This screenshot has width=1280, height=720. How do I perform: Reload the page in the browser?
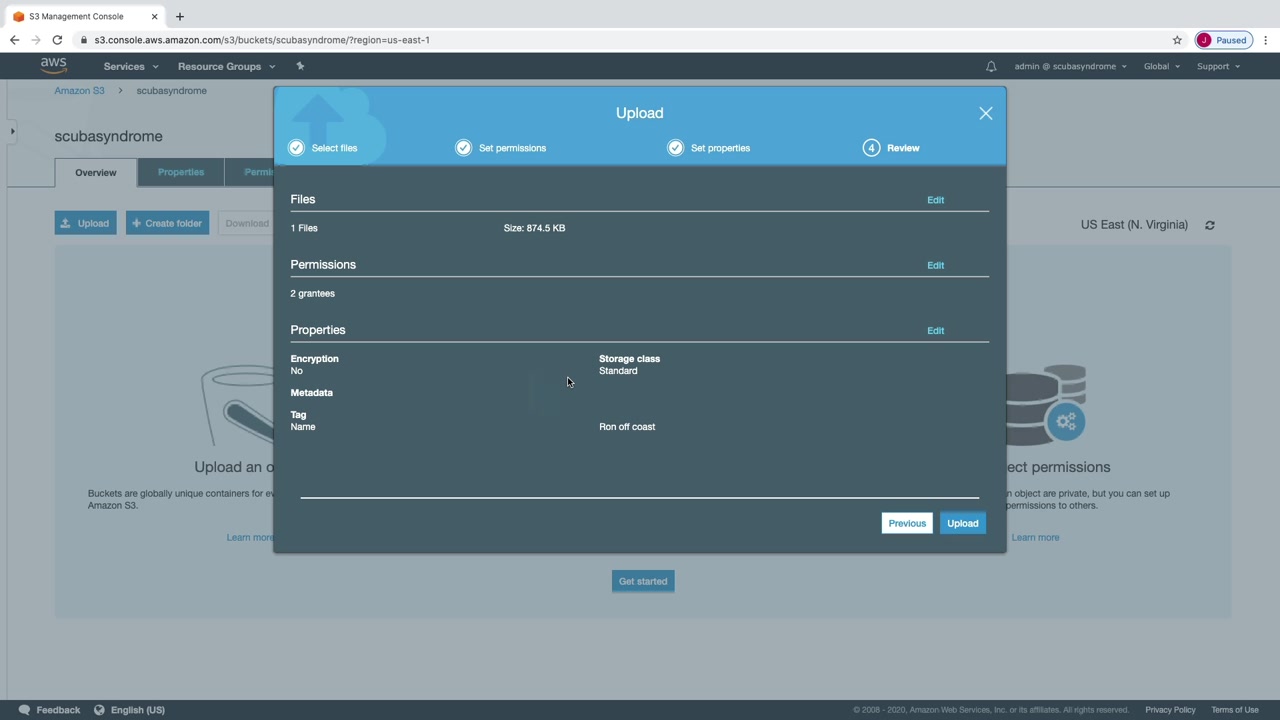(x=57, y=40)
